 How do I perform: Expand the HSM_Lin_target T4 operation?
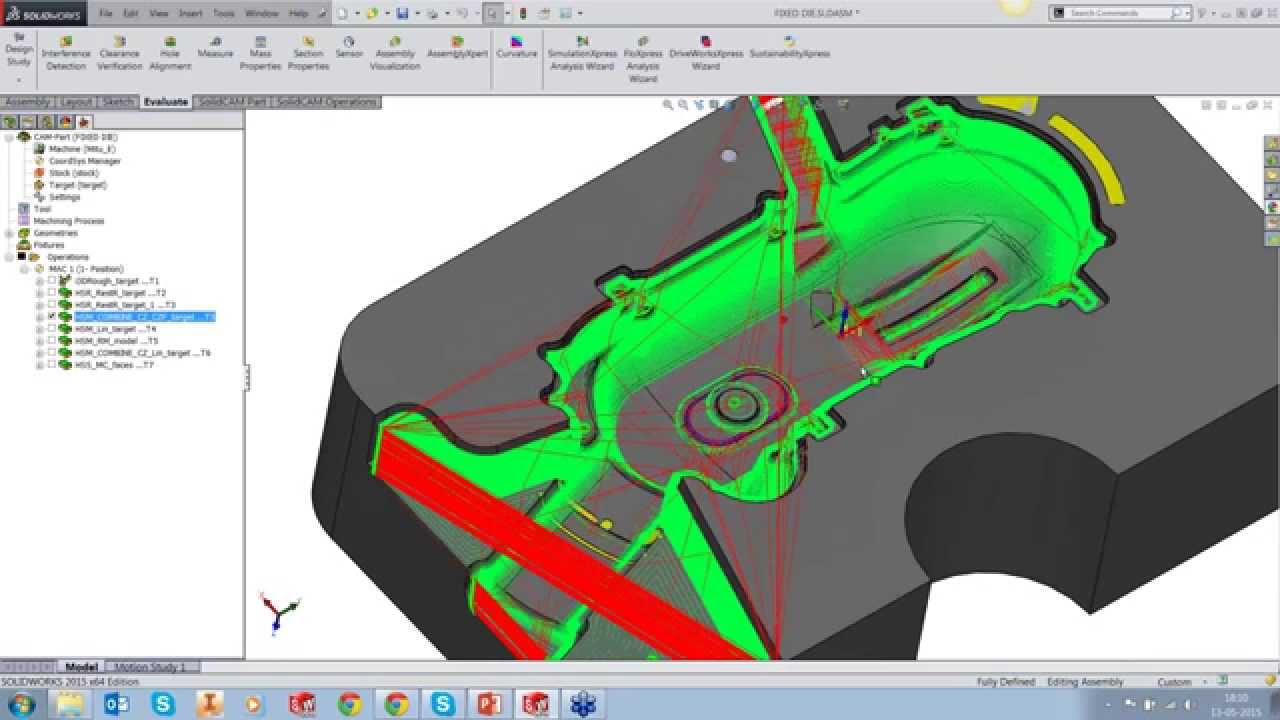(40, 329)
